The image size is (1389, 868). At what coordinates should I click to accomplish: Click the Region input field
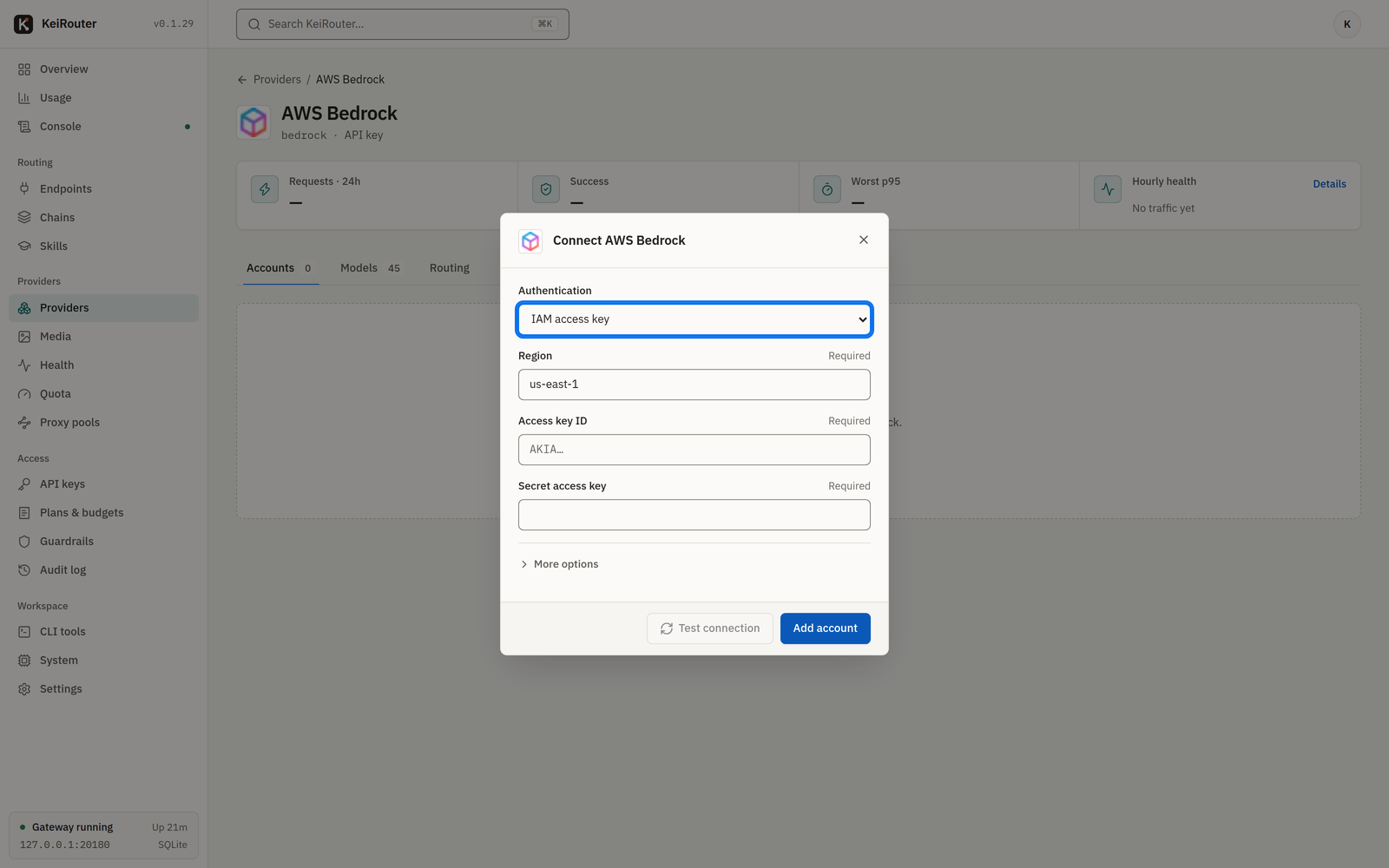tap(694, 385)
